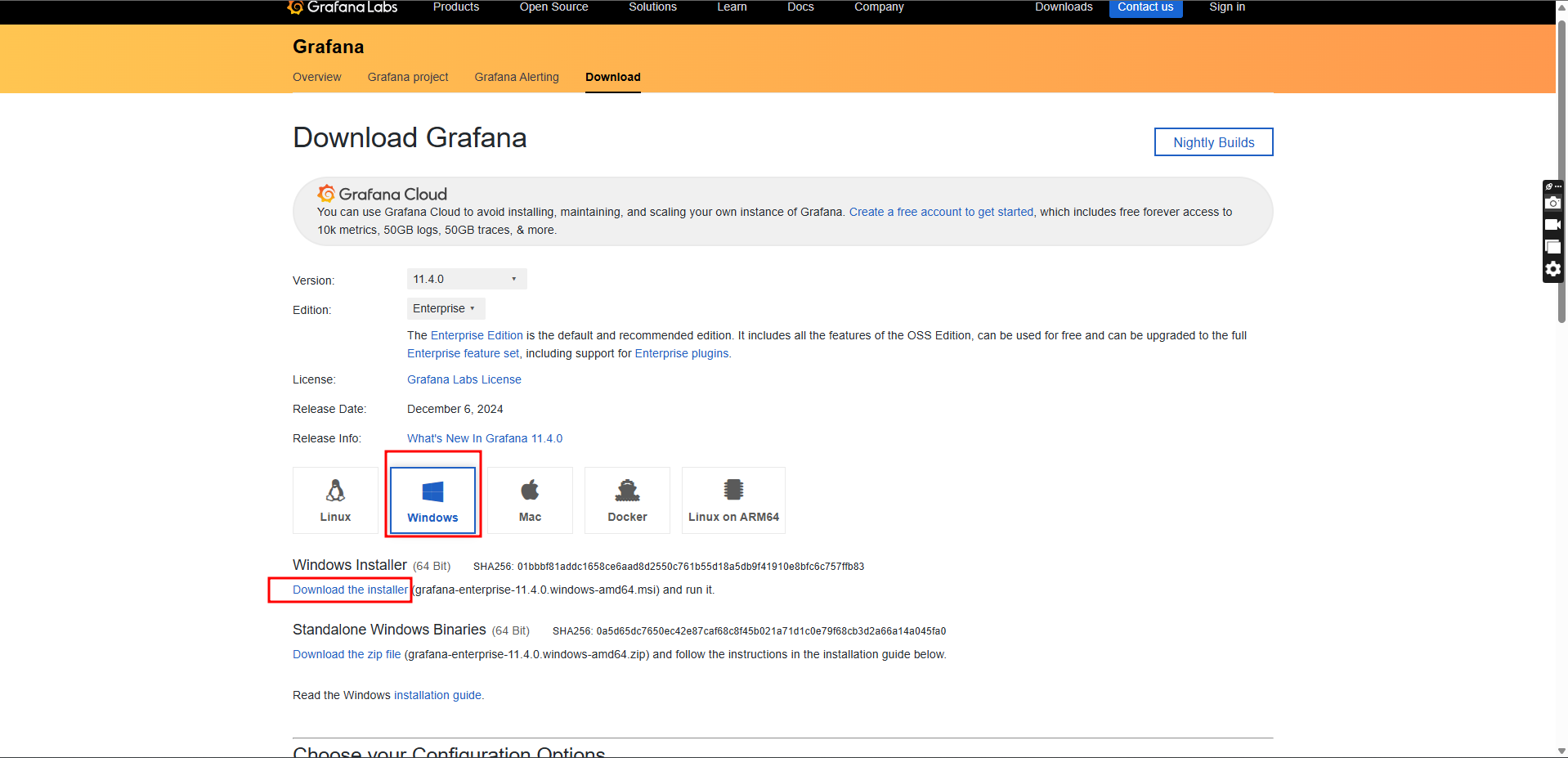1568x758 pixels.
Task: Open the Products menu
Action: [456, 7]
